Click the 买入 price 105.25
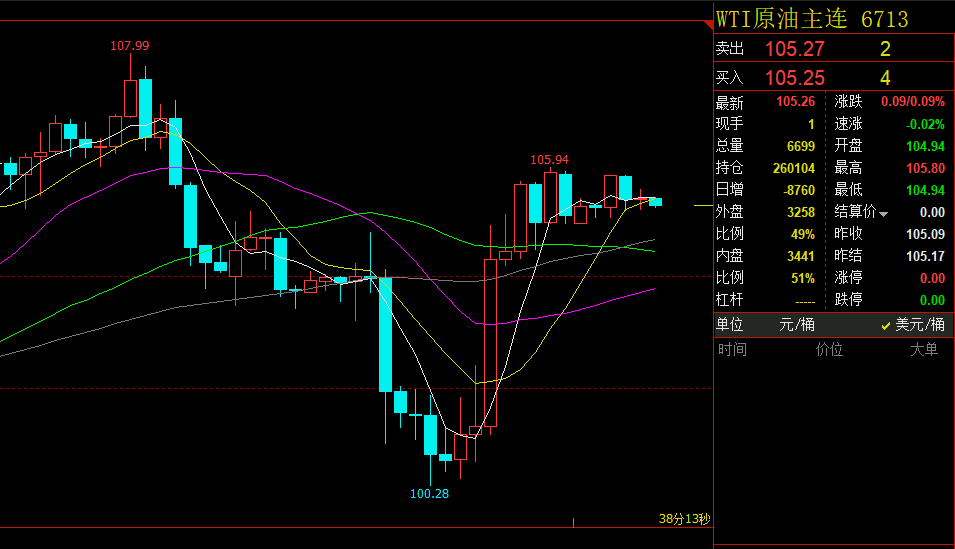This screenshot has width=955, height=549. (794, 78)
